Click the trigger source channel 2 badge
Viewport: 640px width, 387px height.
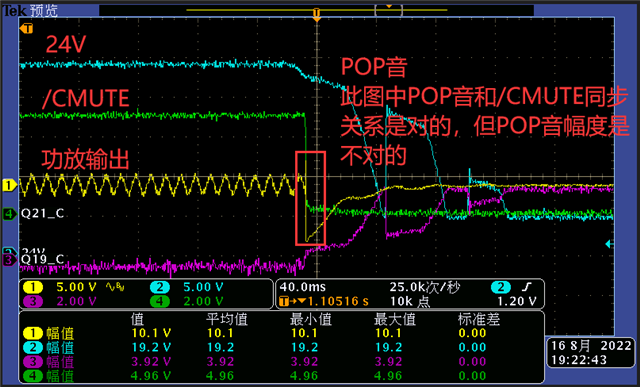[501, 287]
